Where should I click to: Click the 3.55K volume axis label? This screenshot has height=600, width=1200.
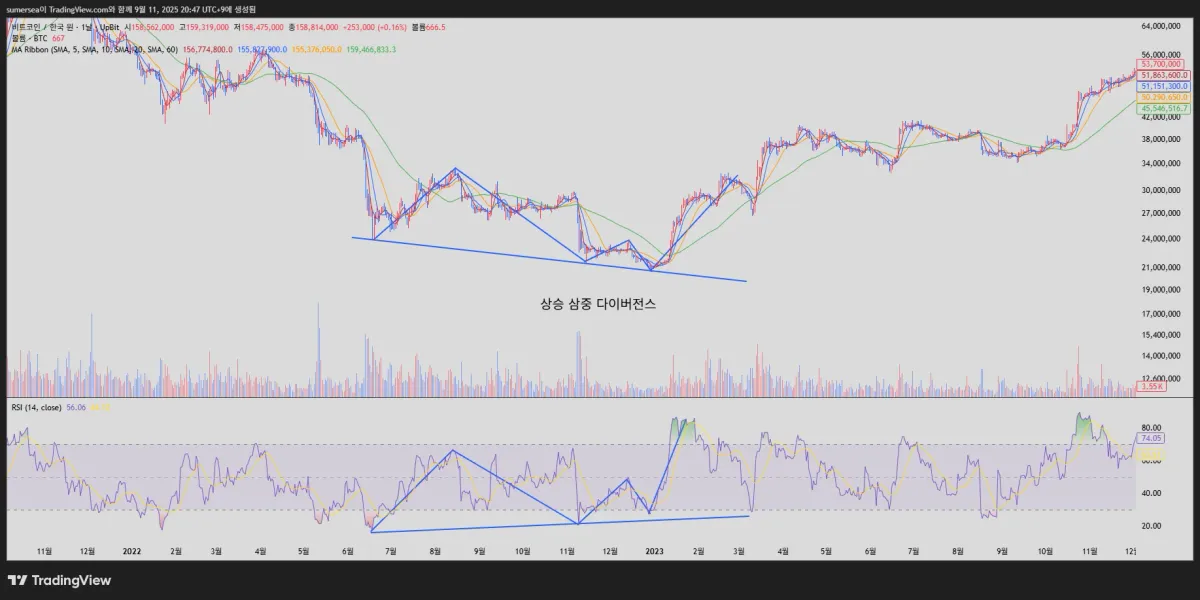click(1150, 385)
